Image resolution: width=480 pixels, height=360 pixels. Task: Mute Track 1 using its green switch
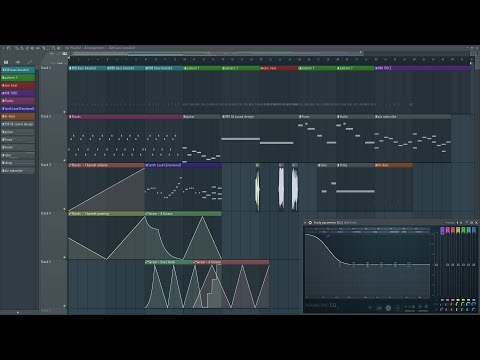coord(65,112)
